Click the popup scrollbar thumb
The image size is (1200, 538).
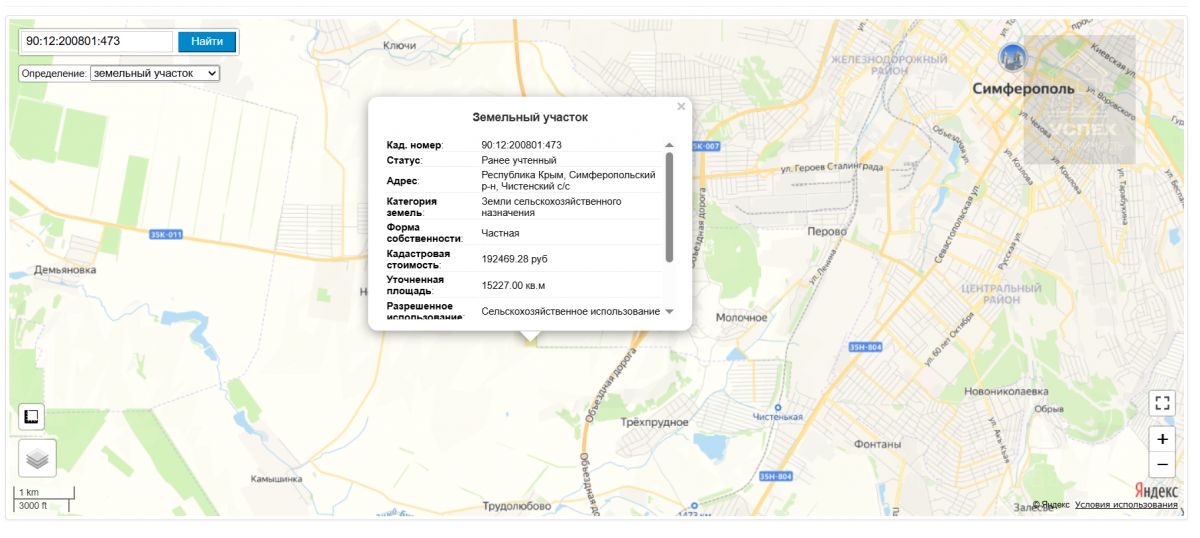(x=669, y=207)
